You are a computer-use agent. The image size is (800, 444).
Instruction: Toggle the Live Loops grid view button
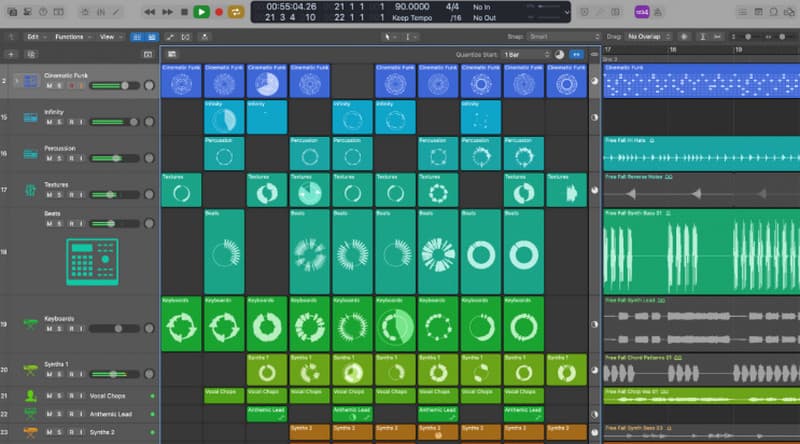click(137, 37)
